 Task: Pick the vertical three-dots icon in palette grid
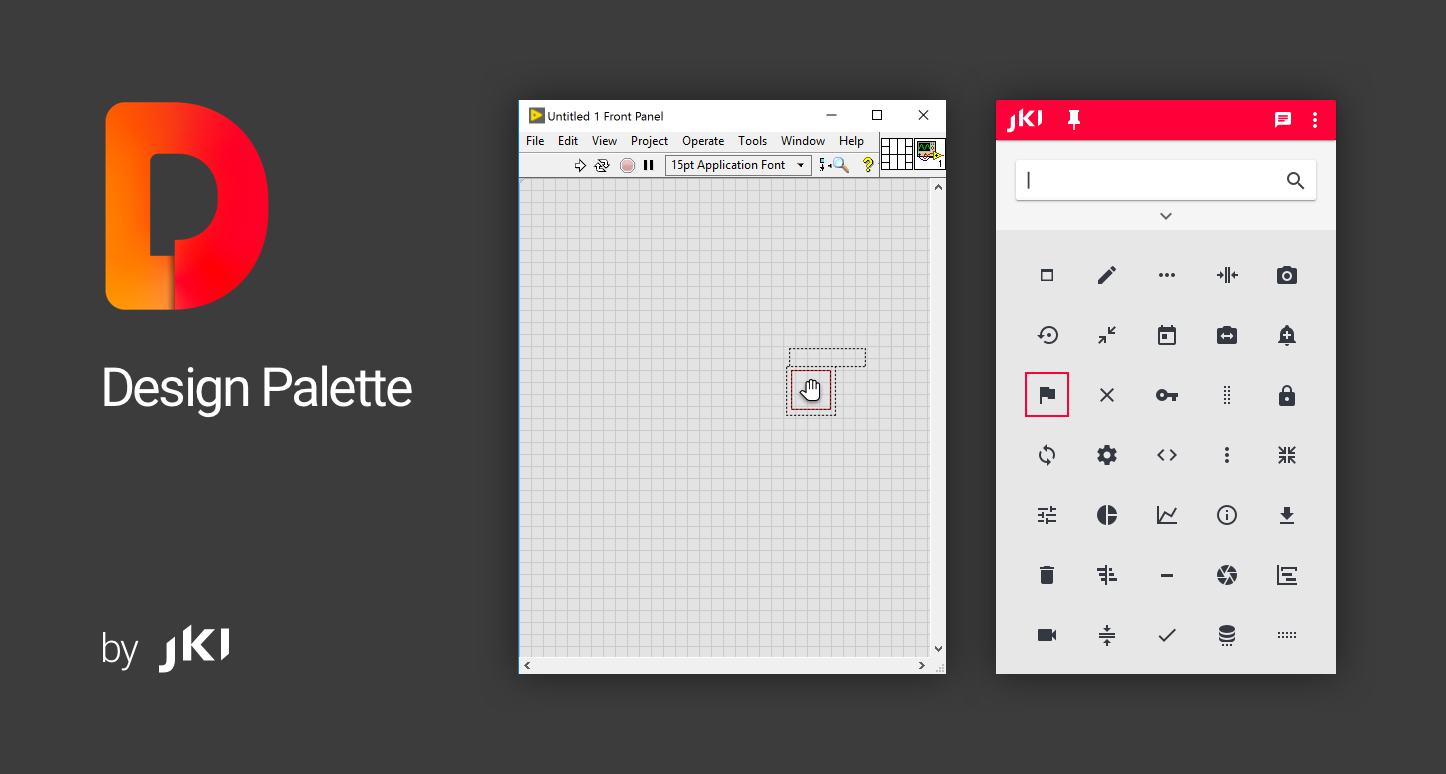click(x=1227, y=455)
